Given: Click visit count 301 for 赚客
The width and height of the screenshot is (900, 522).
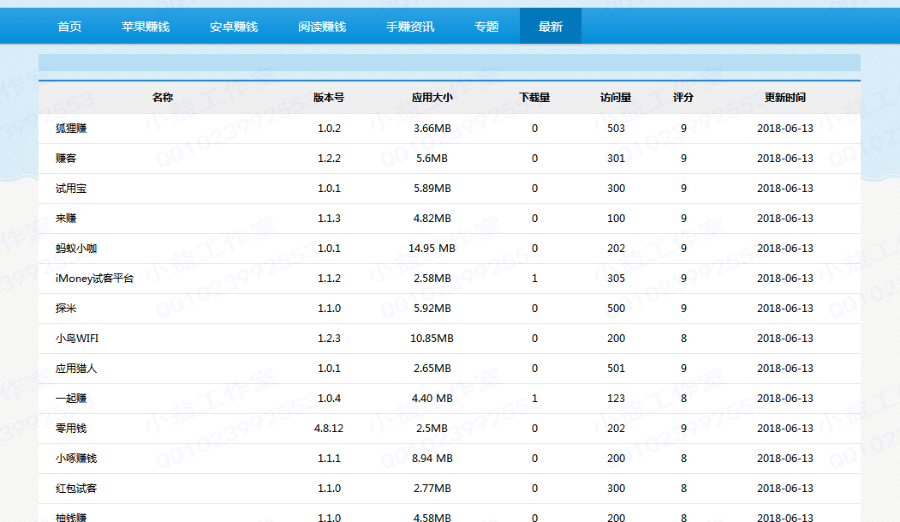Looking at the screenshot, I should click(x=616, y=158).
